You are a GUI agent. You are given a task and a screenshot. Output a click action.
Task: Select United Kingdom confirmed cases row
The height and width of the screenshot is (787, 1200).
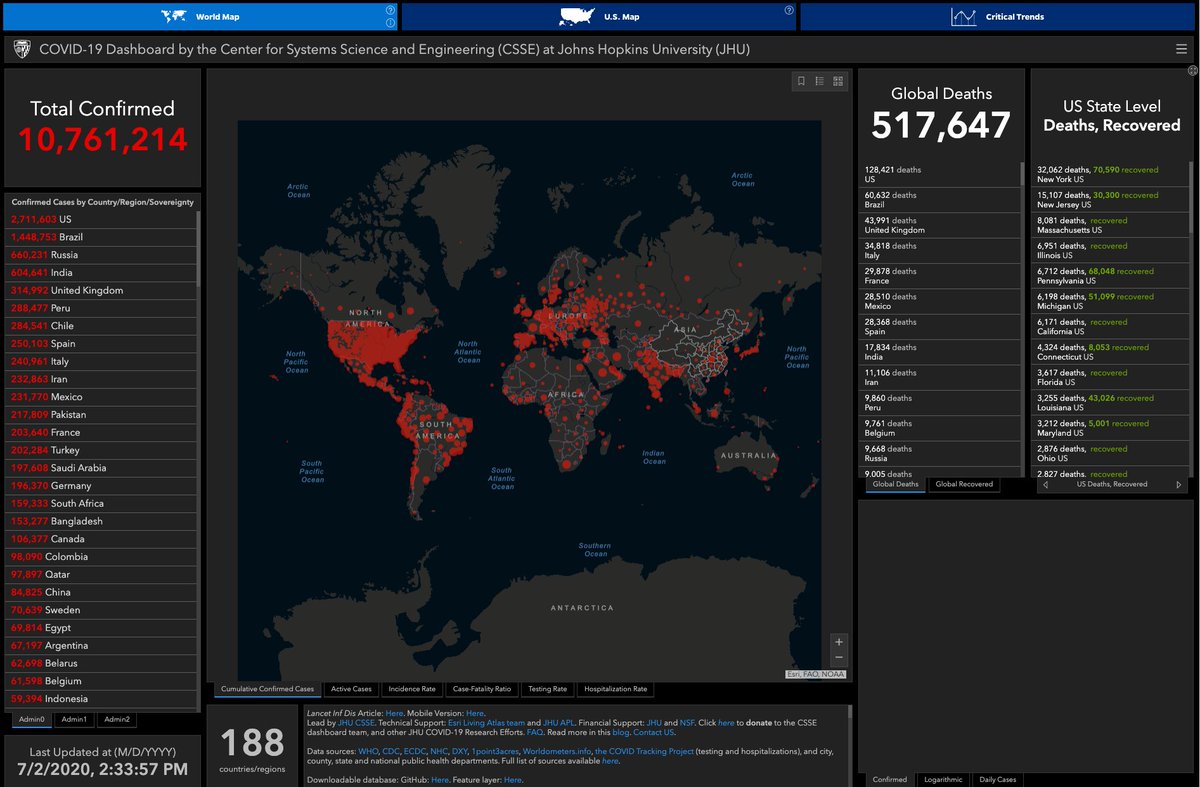tap(102, 290)
